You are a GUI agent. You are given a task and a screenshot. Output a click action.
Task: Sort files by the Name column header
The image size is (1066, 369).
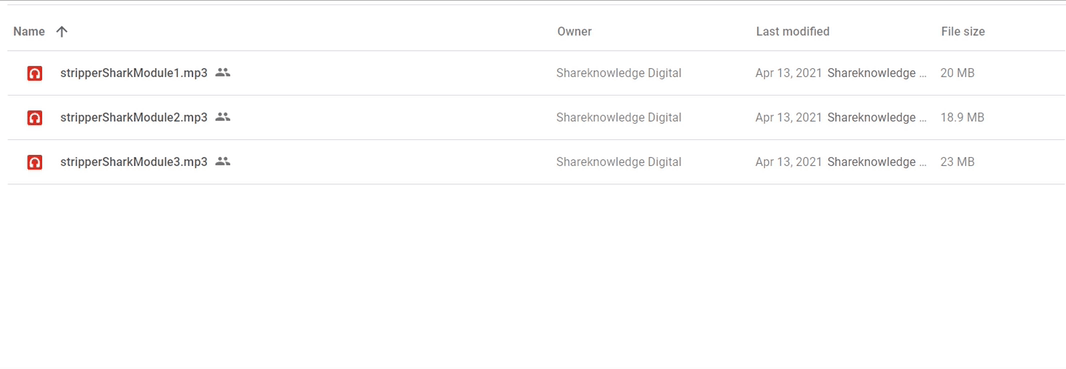pos(29,31)
